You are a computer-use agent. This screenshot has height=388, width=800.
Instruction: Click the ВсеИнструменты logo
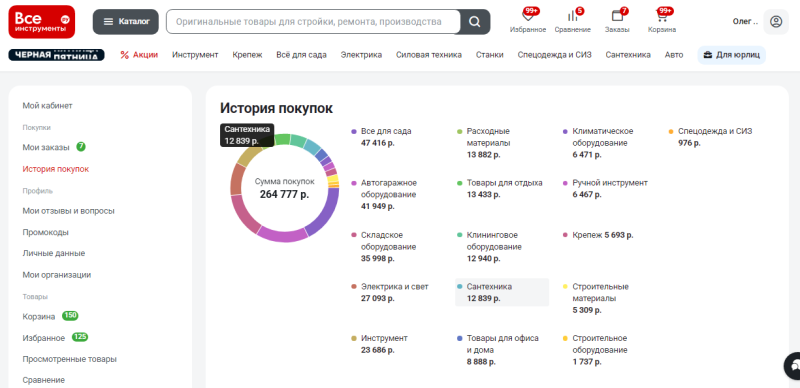[x=42, y=22]
